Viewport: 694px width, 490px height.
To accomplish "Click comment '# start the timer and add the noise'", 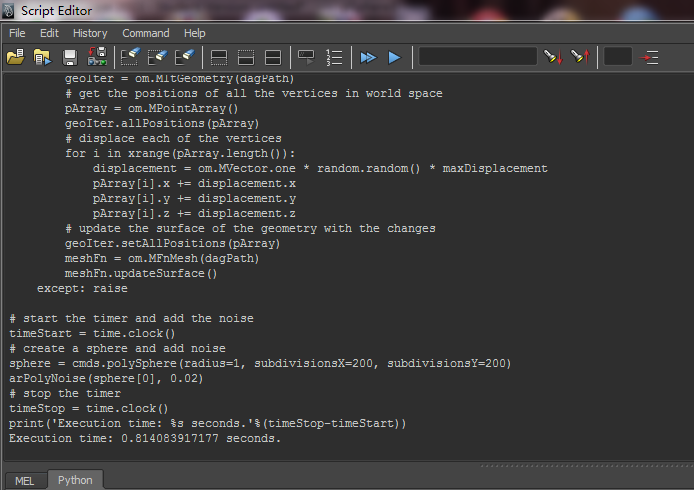I will click(131, 319).
